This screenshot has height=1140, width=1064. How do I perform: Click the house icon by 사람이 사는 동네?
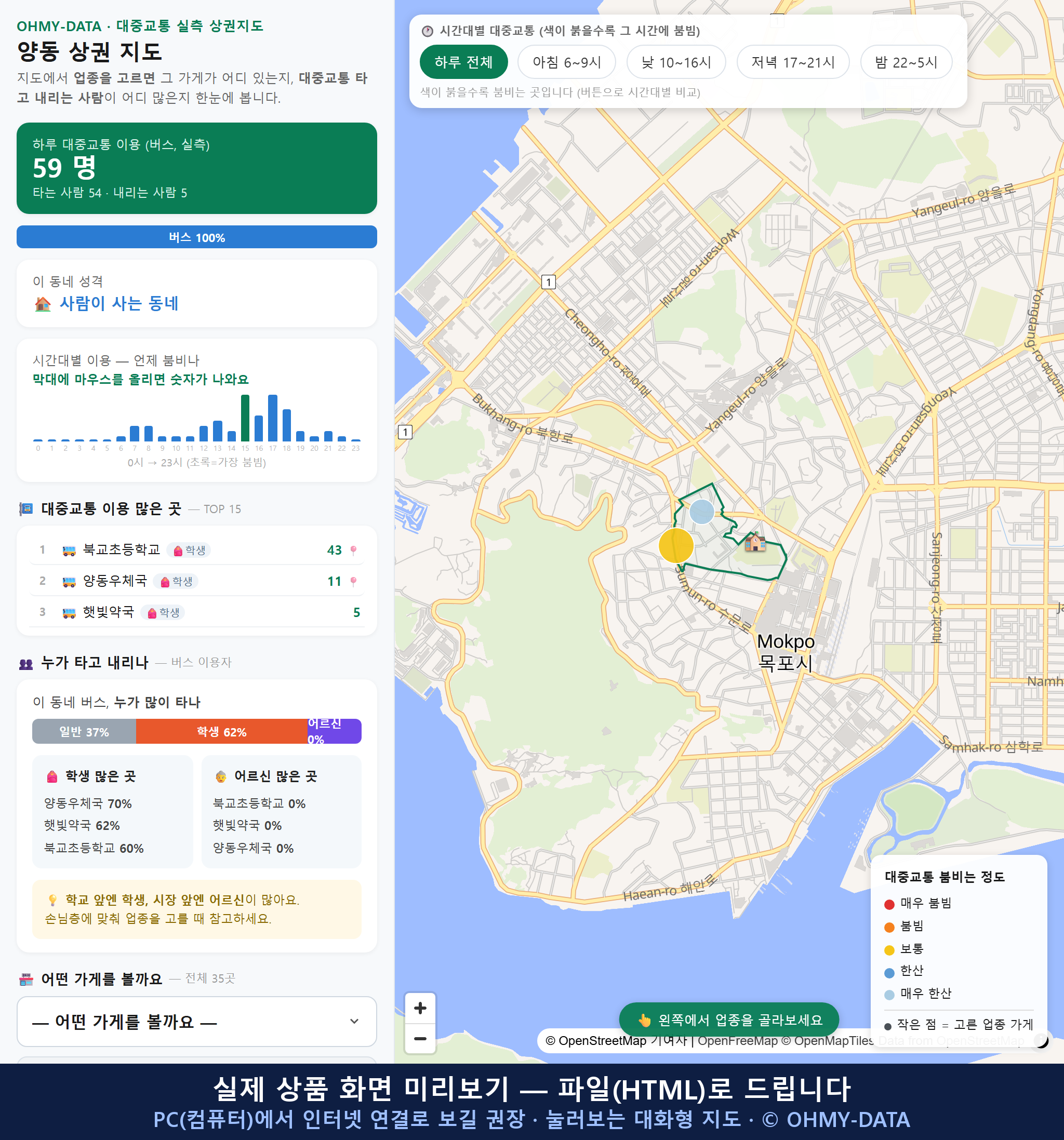[x=43, y=303]
